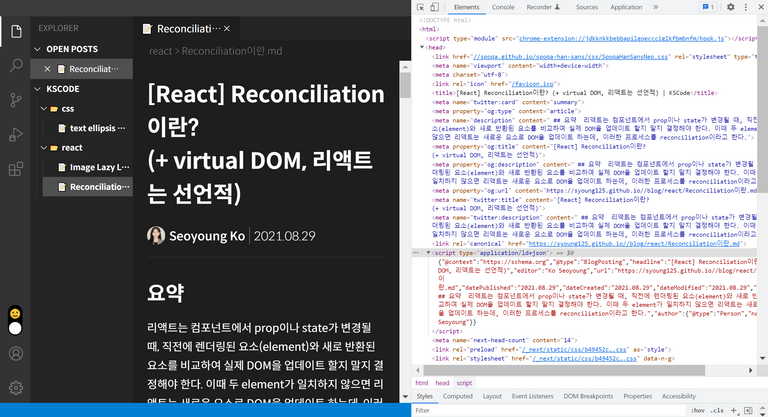Viewport: 768px width, 417px height.
Task: Open the DevTools issues counter badge
Action: coord(708,7)
